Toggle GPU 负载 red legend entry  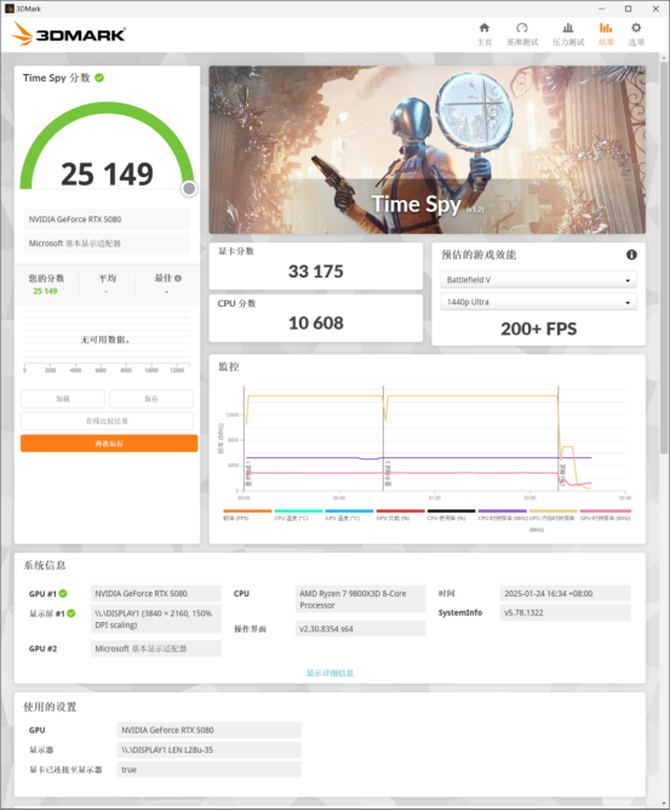coord(400,515)
